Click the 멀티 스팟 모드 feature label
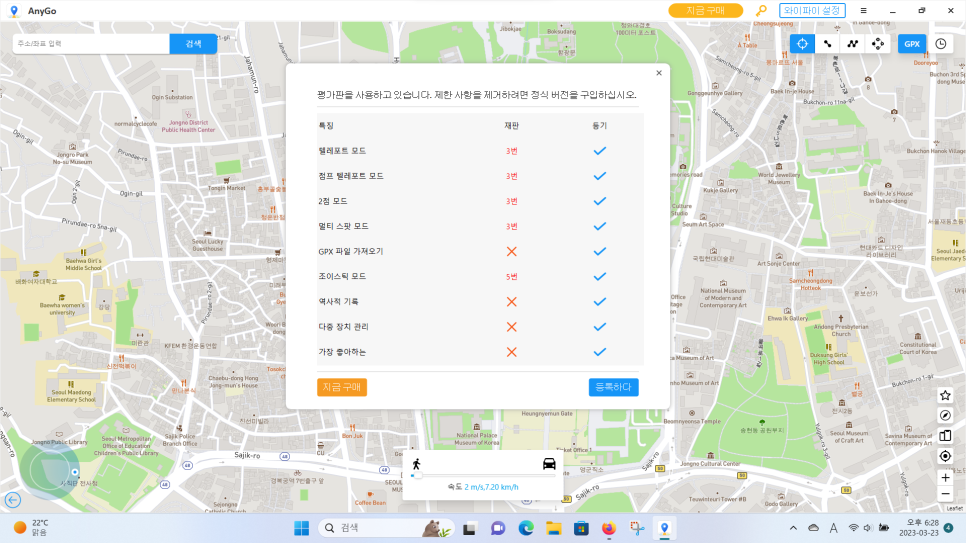 click(343, 226)
